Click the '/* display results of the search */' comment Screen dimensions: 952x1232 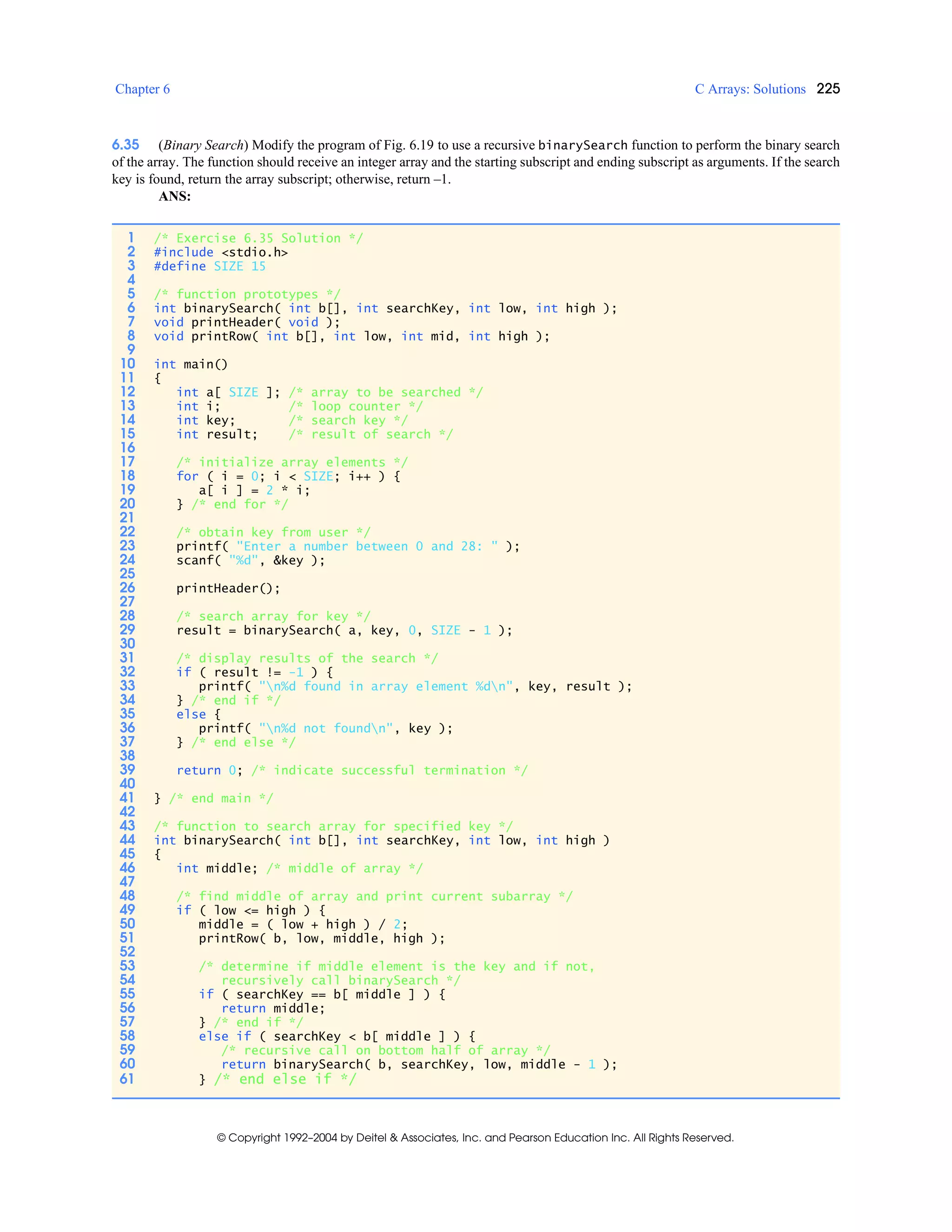(x=307, y=658)
